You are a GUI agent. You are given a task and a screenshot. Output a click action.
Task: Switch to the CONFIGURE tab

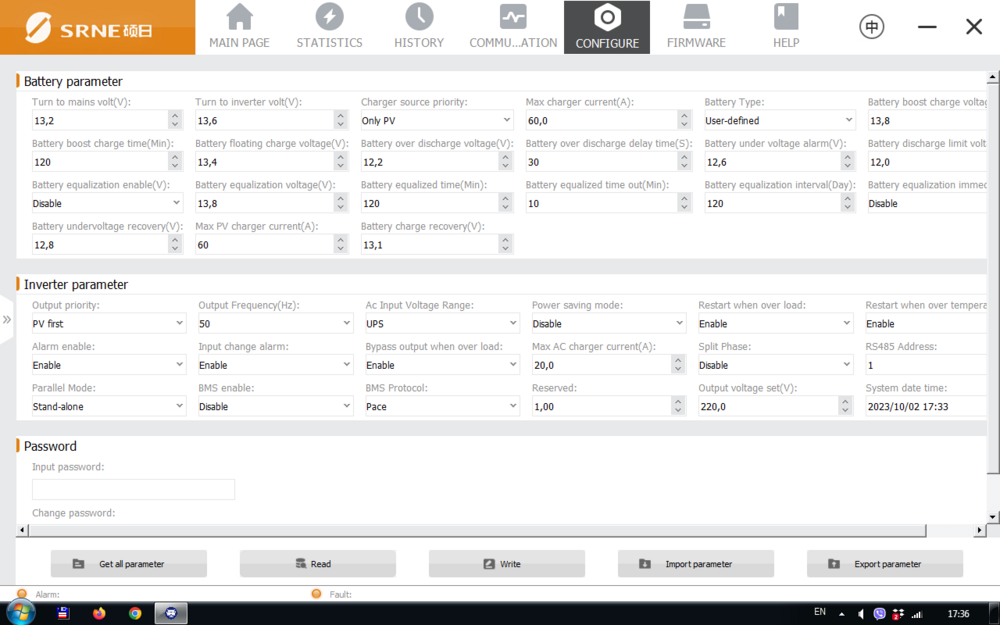606,26
